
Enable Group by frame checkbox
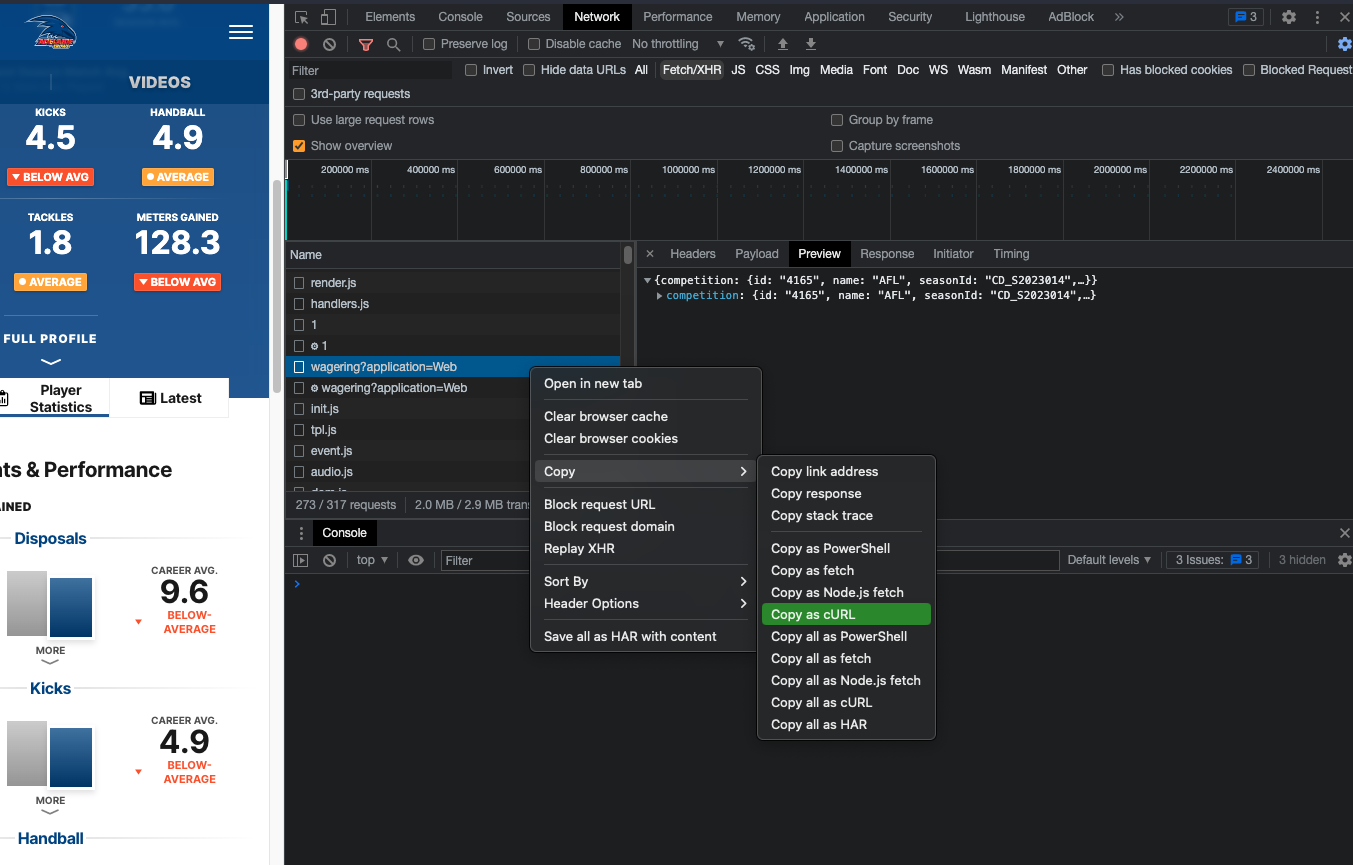click(837, 120)
